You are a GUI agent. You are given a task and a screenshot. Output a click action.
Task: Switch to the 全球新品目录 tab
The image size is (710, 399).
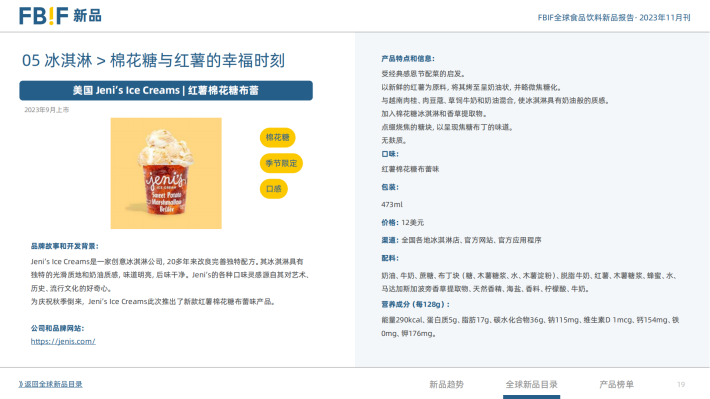(x=532, y=385)
